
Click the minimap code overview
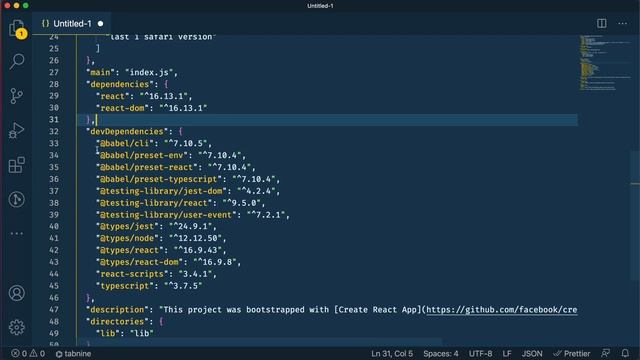pyautogui.click(x=605, y=63)
